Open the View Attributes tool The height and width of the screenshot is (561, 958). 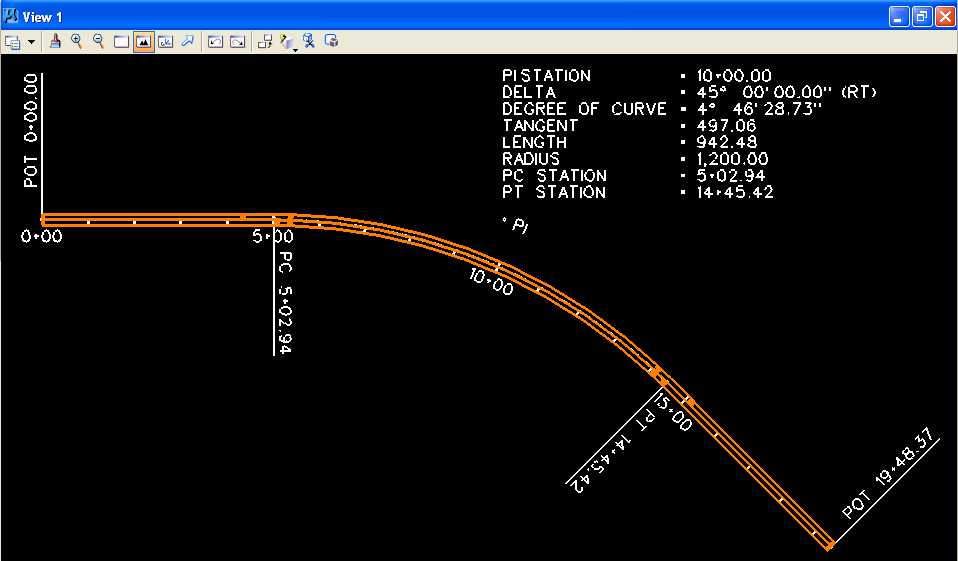click(x=13, y=42)
